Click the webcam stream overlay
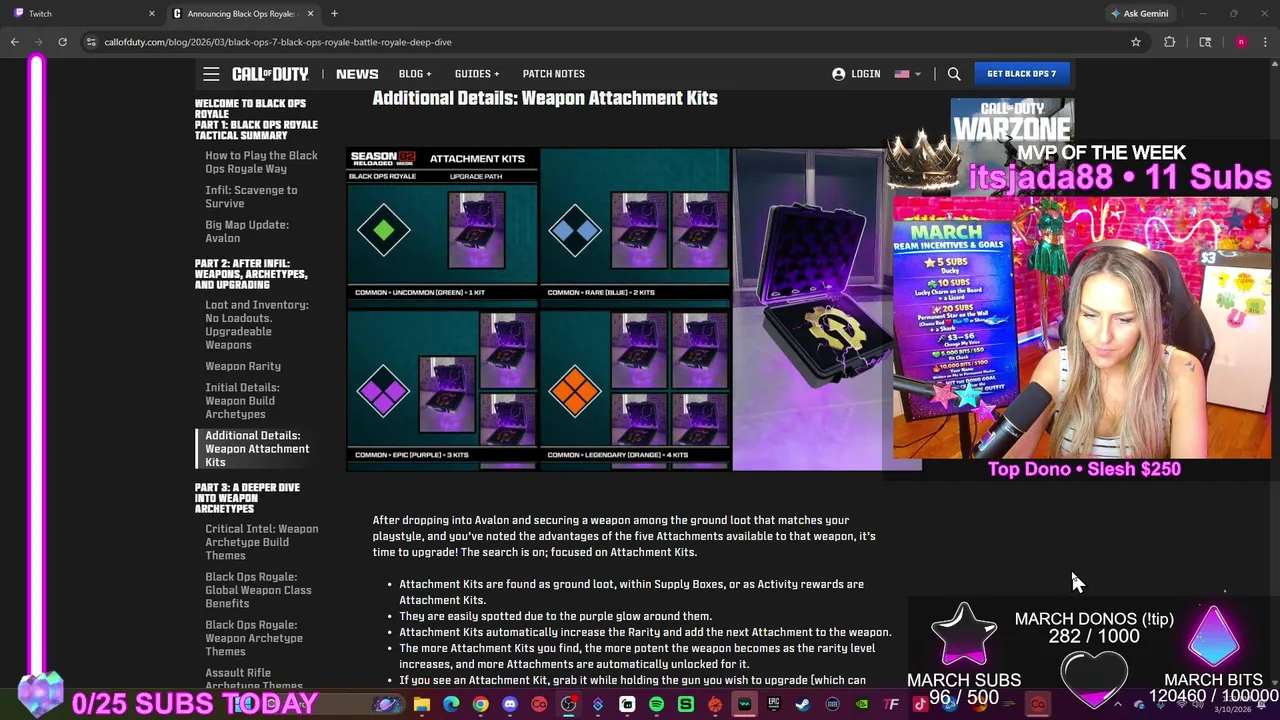Viewport: 1280px width, 720px height. pos(1082,327)
